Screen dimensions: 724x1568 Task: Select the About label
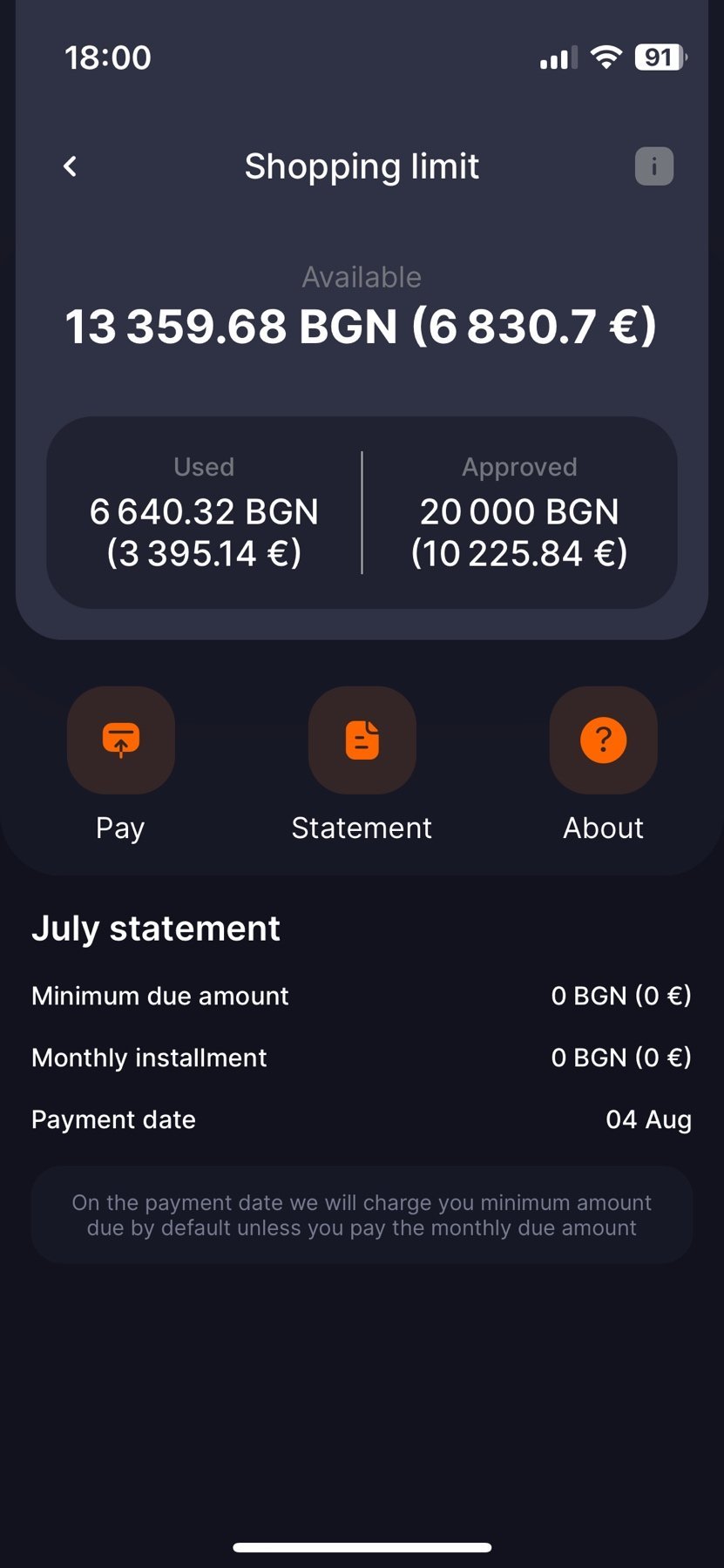tap(603, 828)
